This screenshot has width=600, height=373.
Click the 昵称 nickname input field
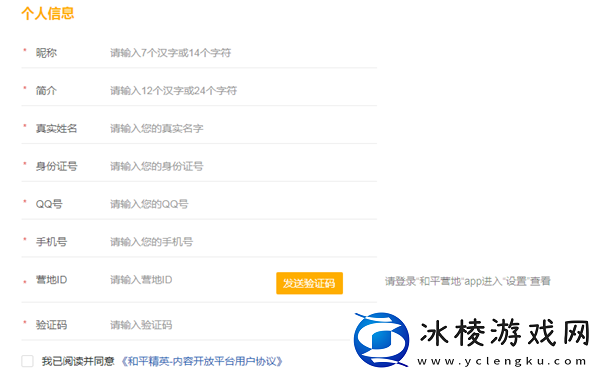tap(243, 53)
